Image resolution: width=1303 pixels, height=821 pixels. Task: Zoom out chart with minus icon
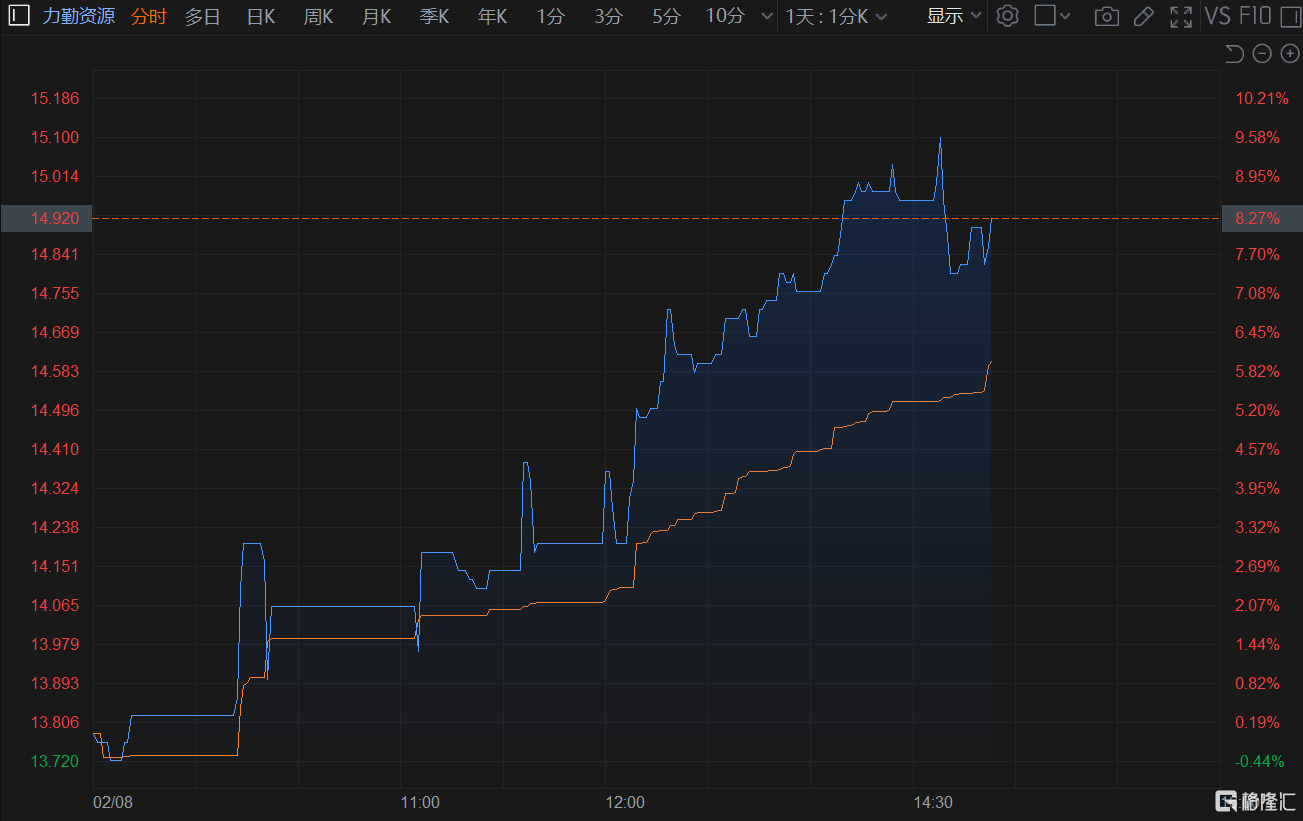(x=1262, y=54)
